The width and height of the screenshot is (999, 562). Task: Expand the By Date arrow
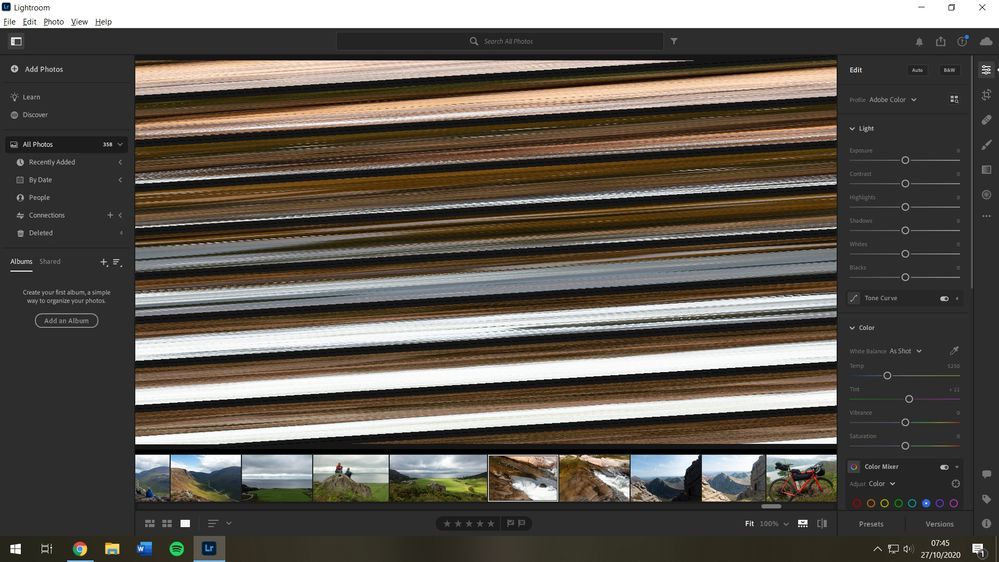tap(120, 180)
